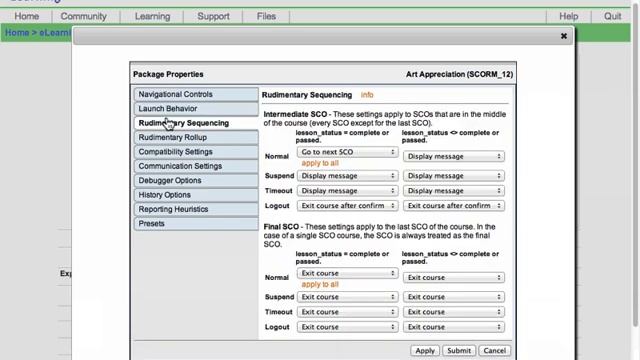Open Intermediate SCO Timeout complete dropdown
Screen dimensions: 640x360
(347, 191)
